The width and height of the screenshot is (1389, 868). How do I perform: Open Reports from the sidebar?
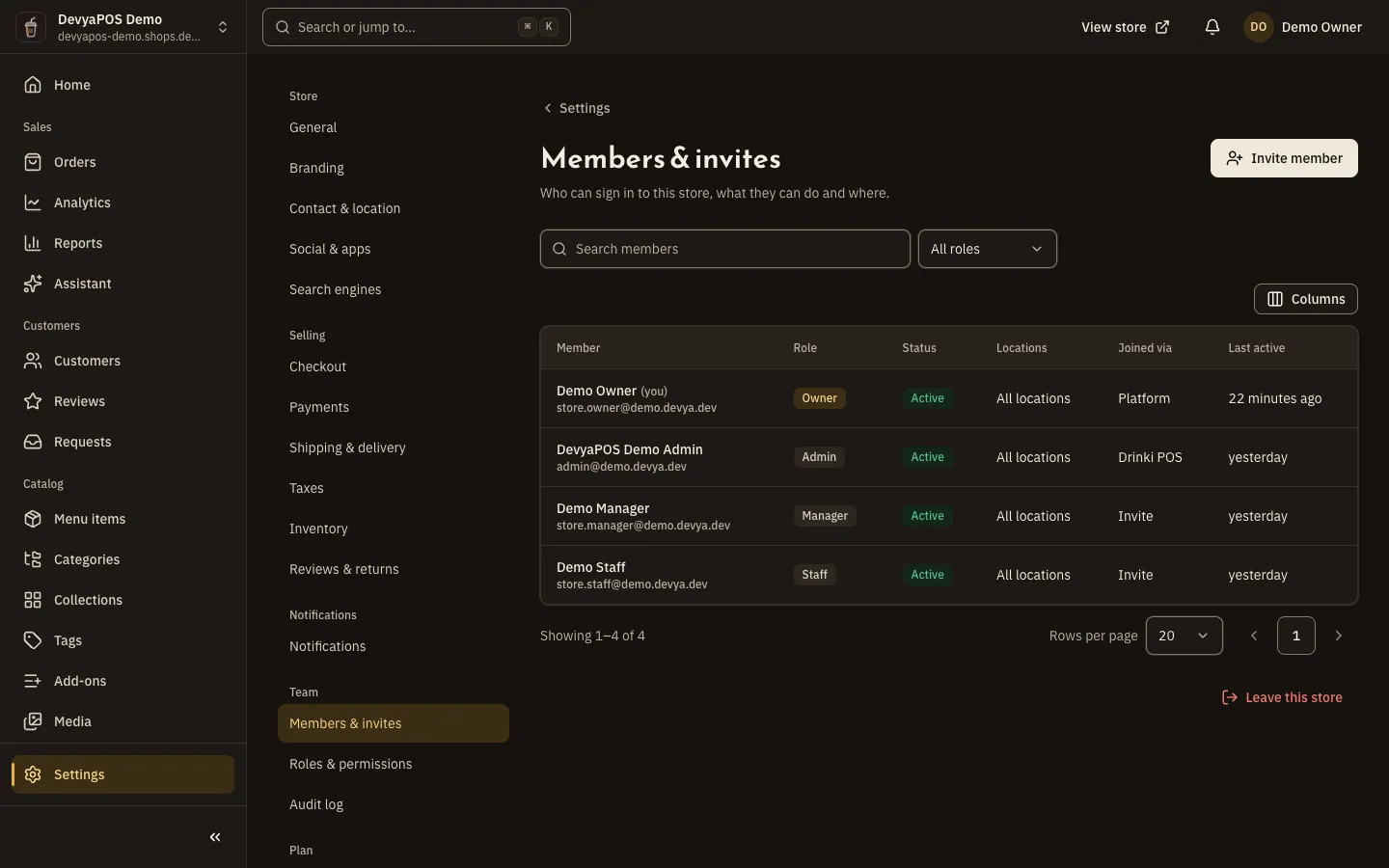(123, 243)
